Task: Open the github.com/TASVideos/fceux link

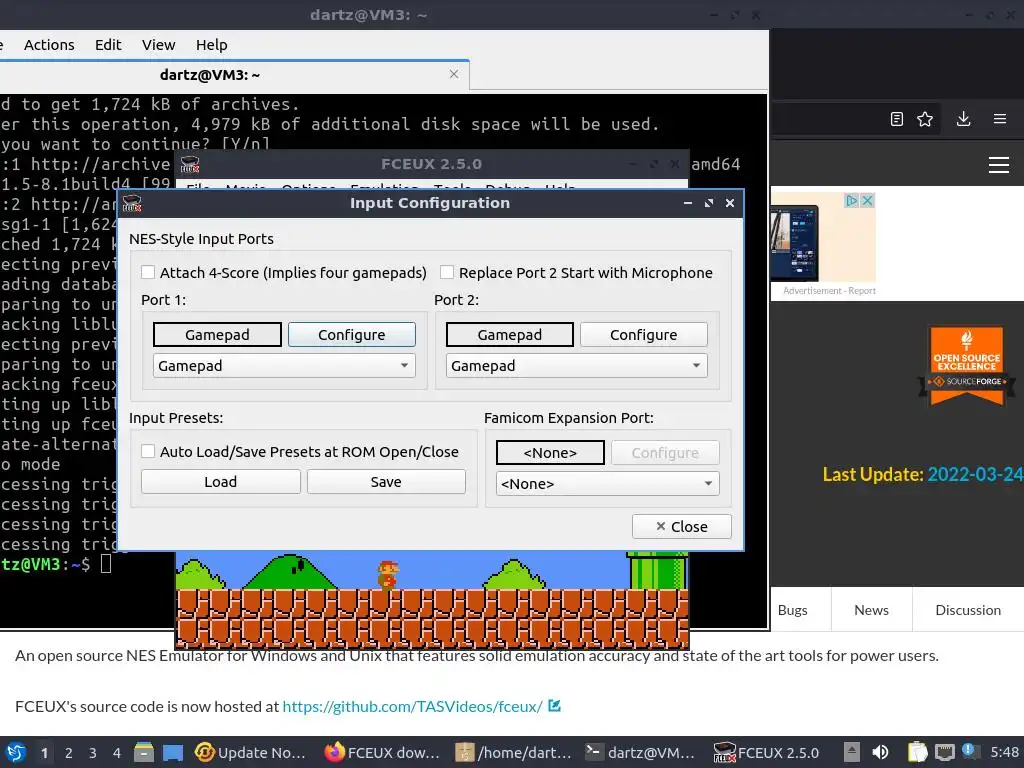Action: point(412,706)
